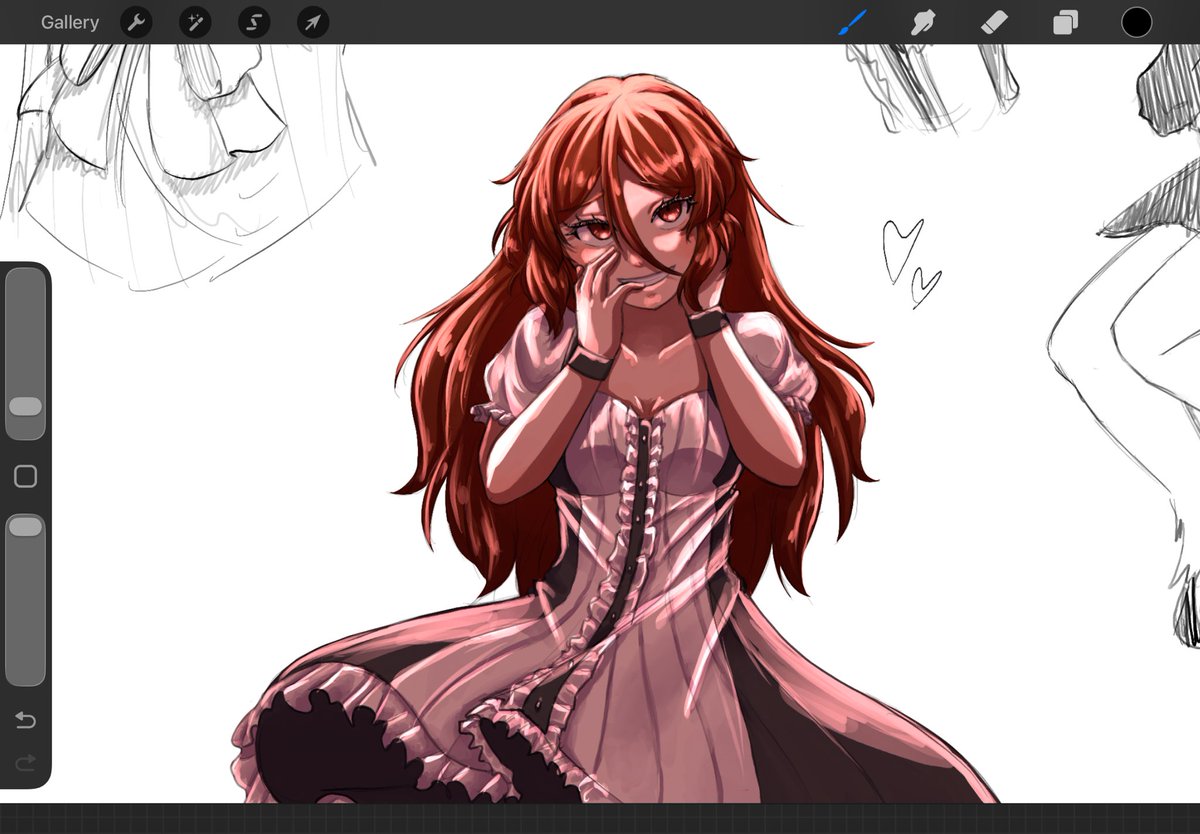Select the Smudge finger tool

click(923, 22)
